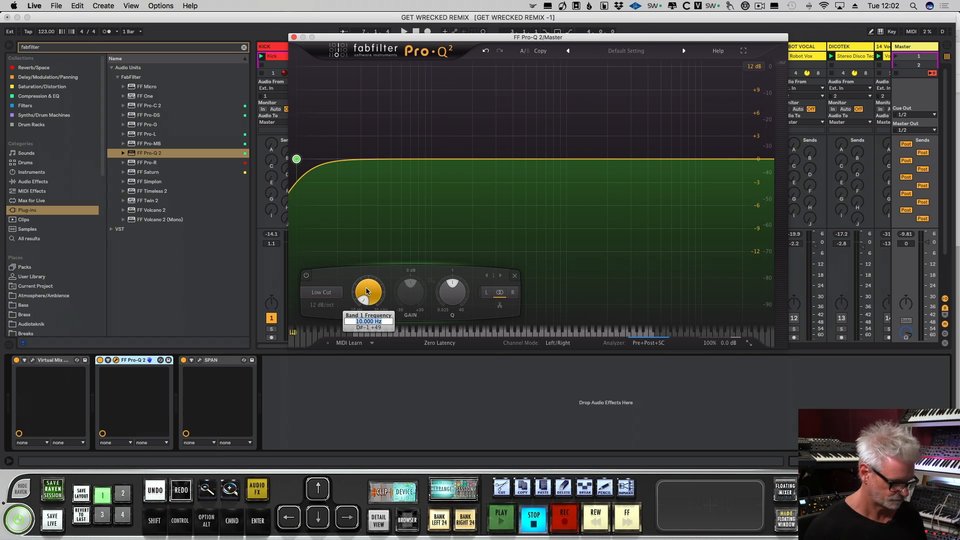Click the Tap tempo button

(x=28, y=31)
